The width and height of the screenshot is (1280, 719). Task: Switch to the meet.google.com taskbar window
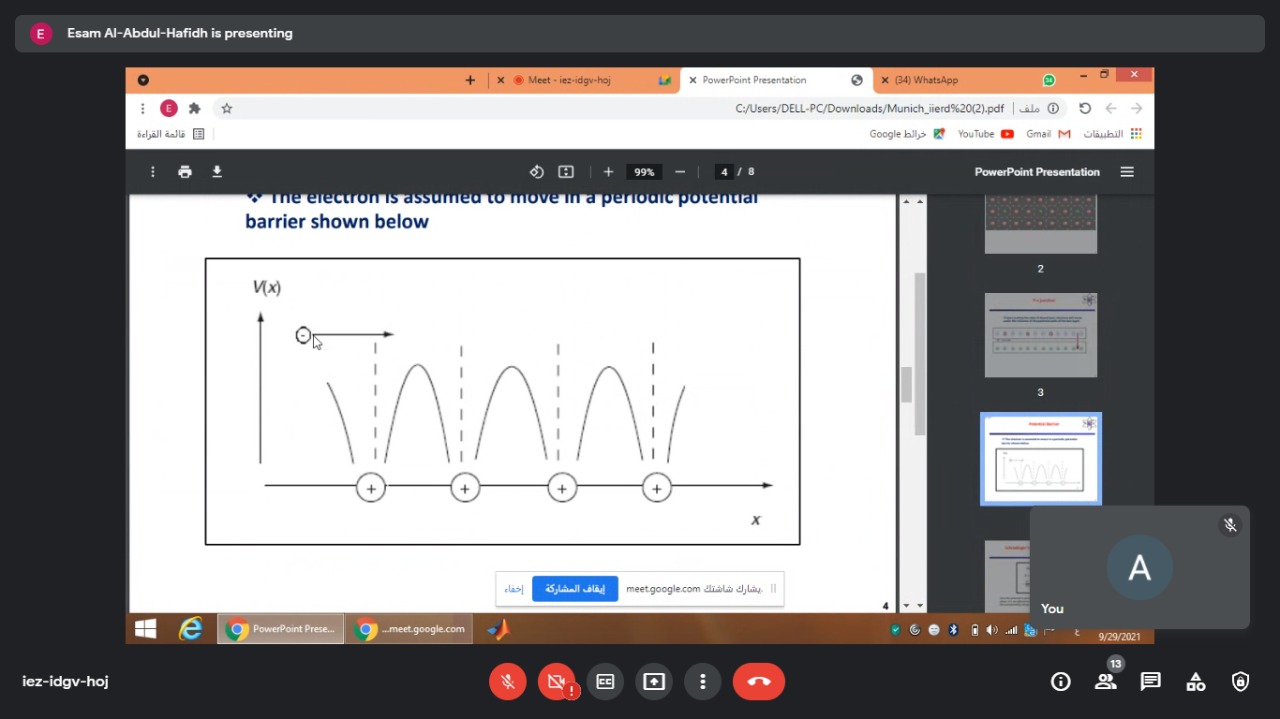coord(411,629)
